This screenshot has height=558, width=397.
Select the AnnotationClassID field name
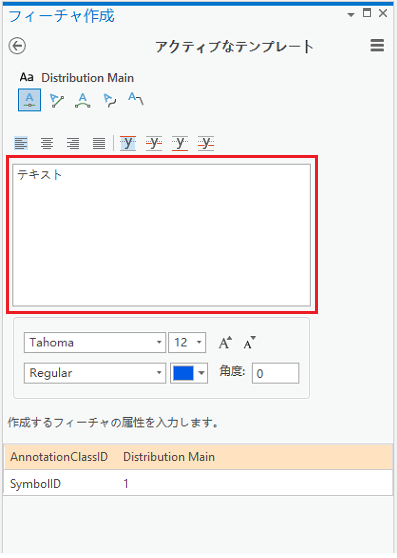coord(59,457)
